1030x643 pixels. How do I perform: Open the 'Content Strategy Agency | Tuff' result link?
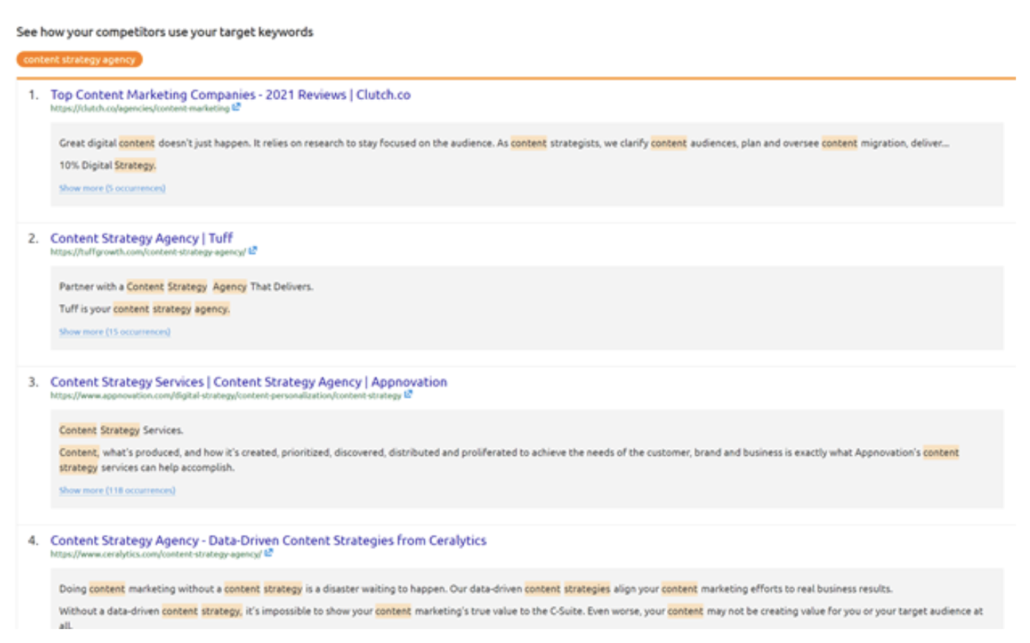click(143, 238)
